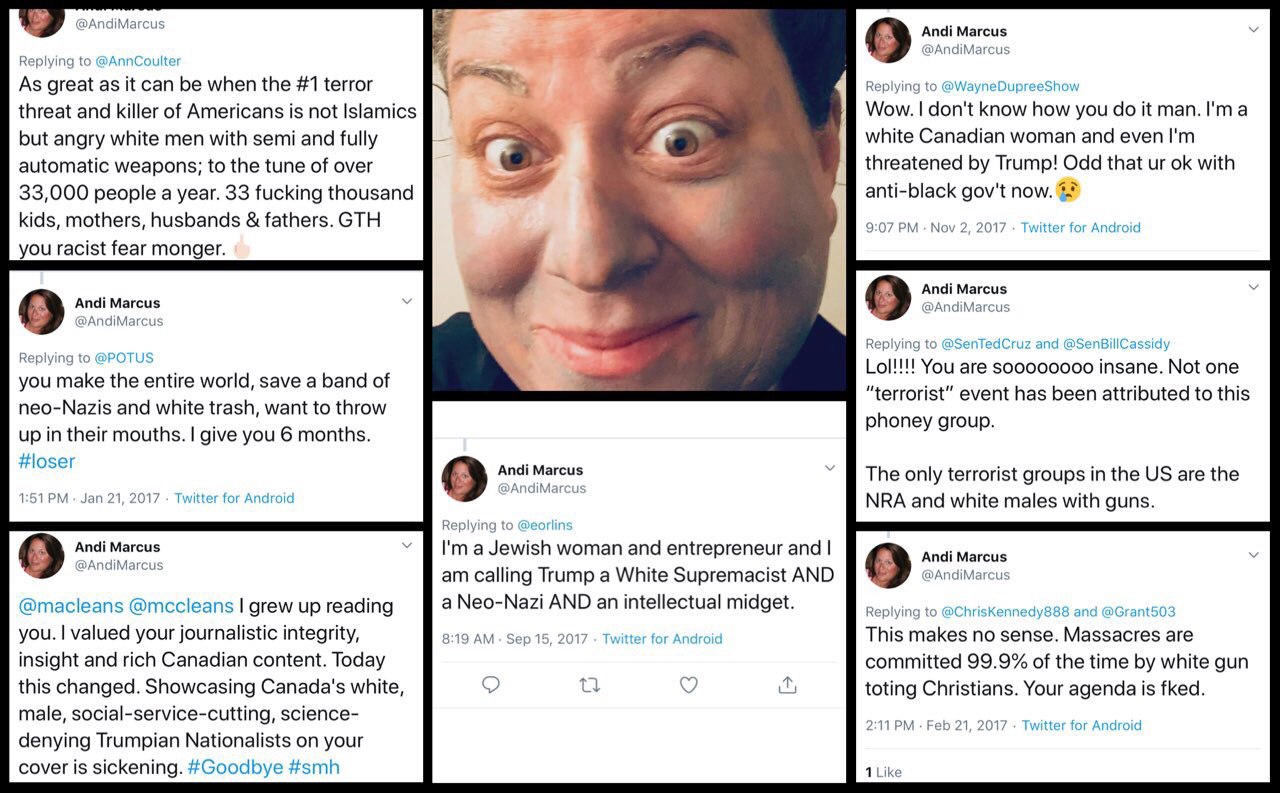
Task: Open the @AnnCoulter mention link
Action: 138,61
